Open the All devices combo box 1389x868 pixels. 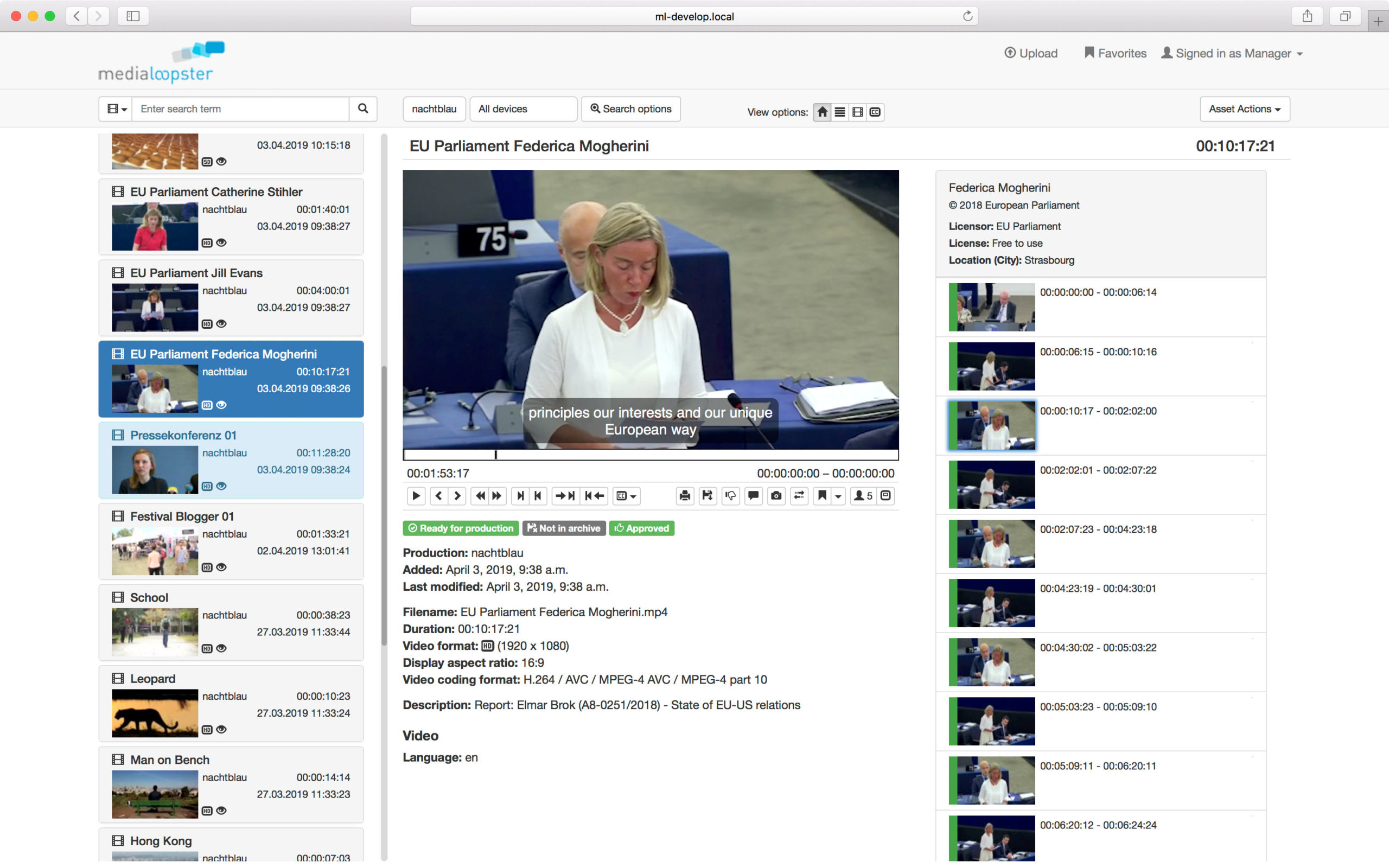tap(523, 109)
